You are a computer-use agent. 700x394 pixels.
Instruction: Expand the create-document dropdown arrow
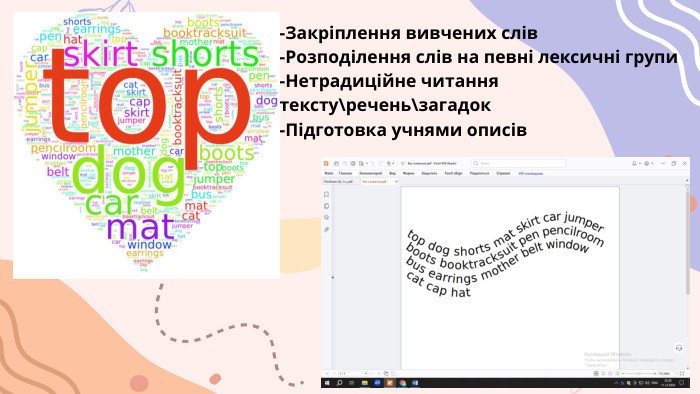(x=367, y=164)
